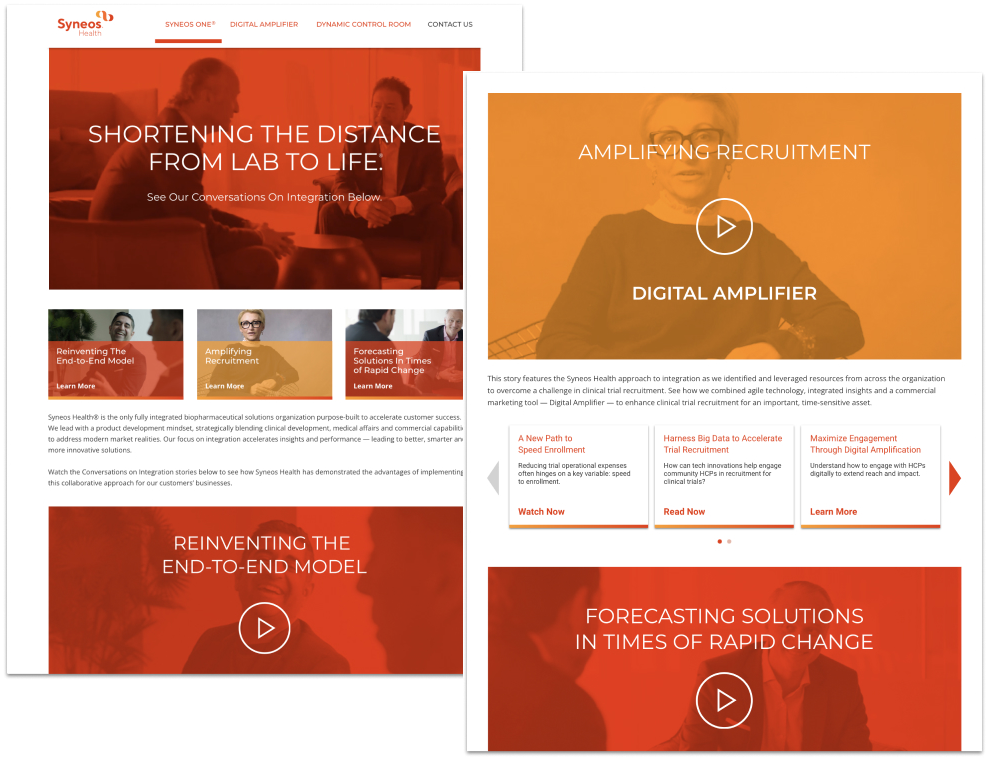Go to Dynamic Control Room nav item

[x=363, y=25]
